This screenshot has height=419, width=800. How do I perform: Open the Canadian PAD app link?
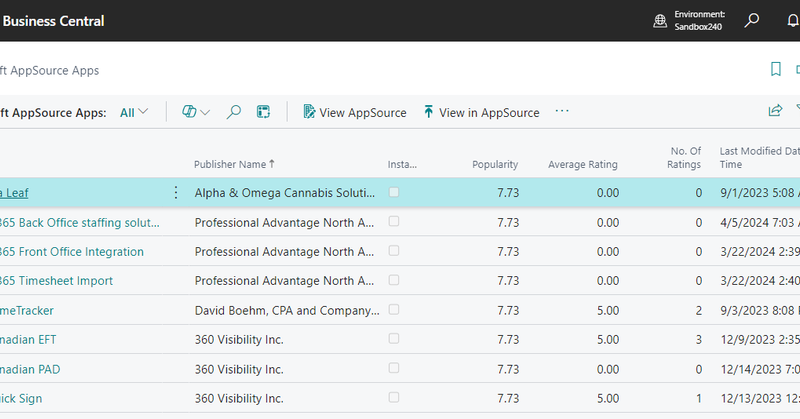point(30,369)
